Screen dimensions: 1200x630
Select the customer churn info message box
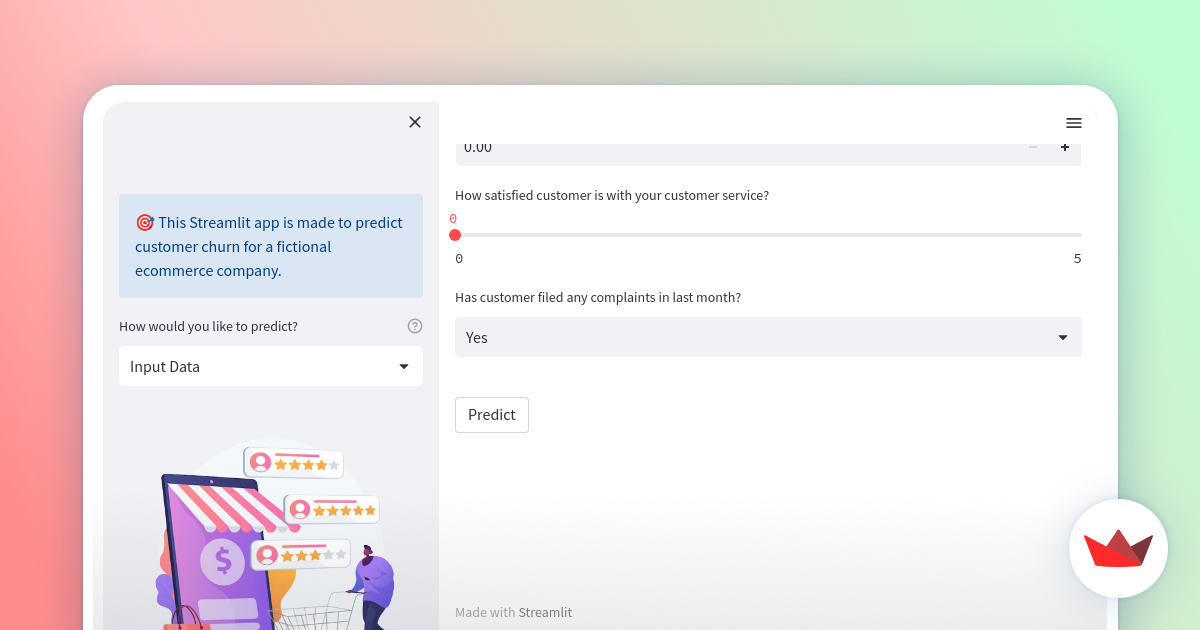(270, 246)
